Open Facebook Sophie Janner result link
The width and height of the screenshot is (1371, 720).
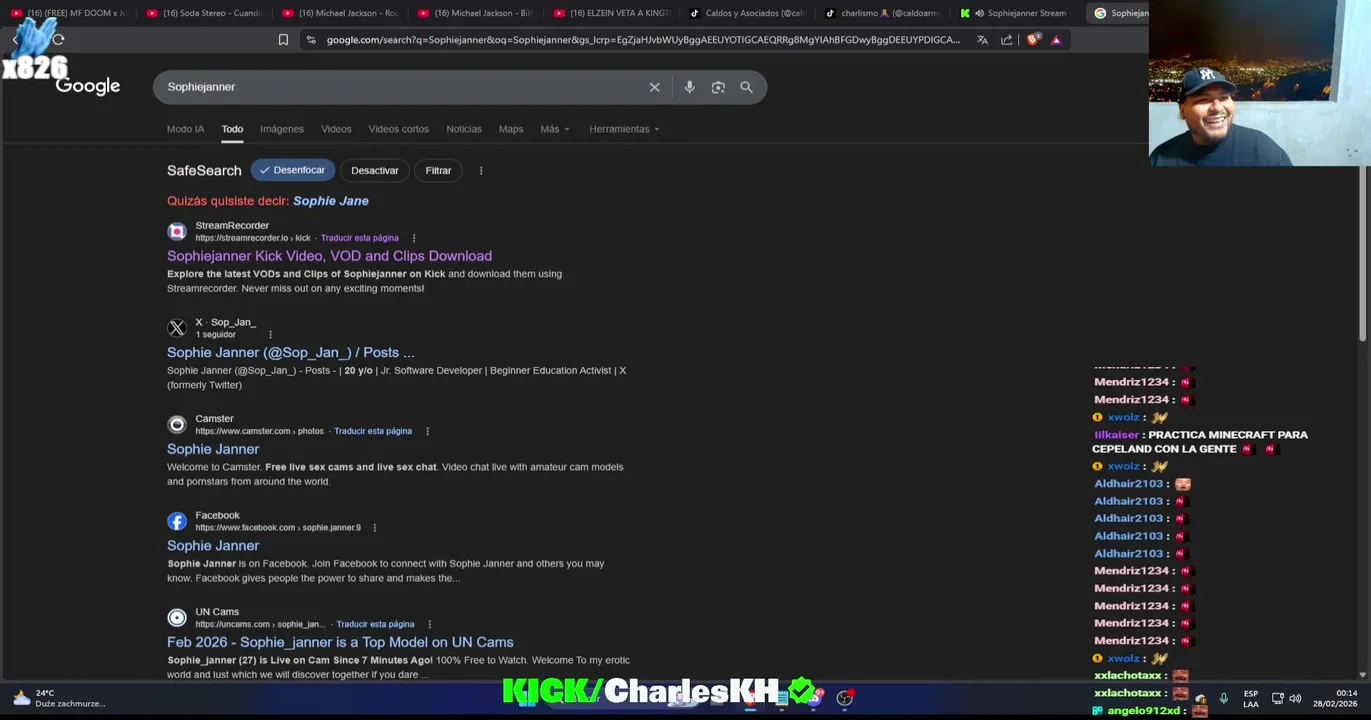click(x=213, y=546)
